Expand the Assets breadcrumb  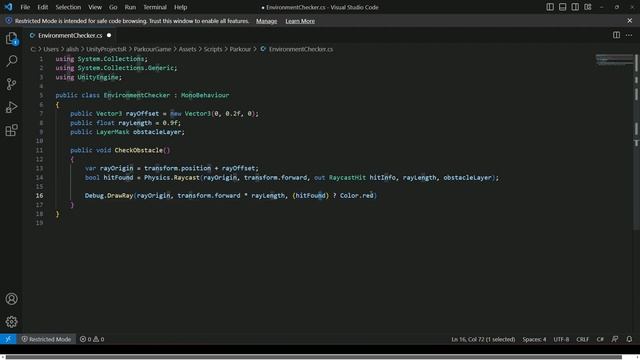pyautogui.click(x=187, y=49)
